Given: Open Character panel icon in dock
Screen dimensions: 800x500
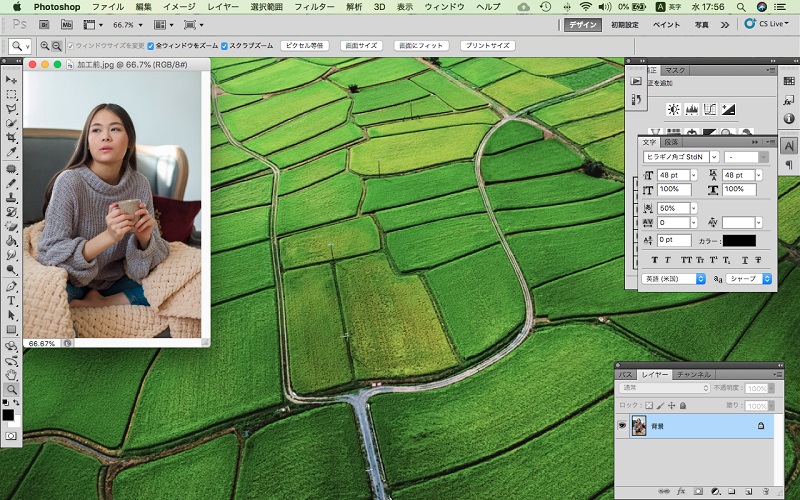Looking at the screenshot, I should pyautogui.click(x=789, y=146).
